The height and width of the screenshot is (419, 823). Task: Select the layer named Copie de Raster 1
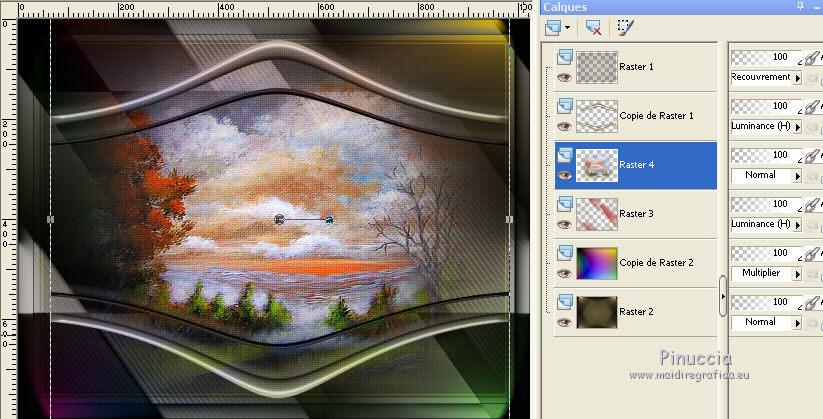[x=656, y=116]
